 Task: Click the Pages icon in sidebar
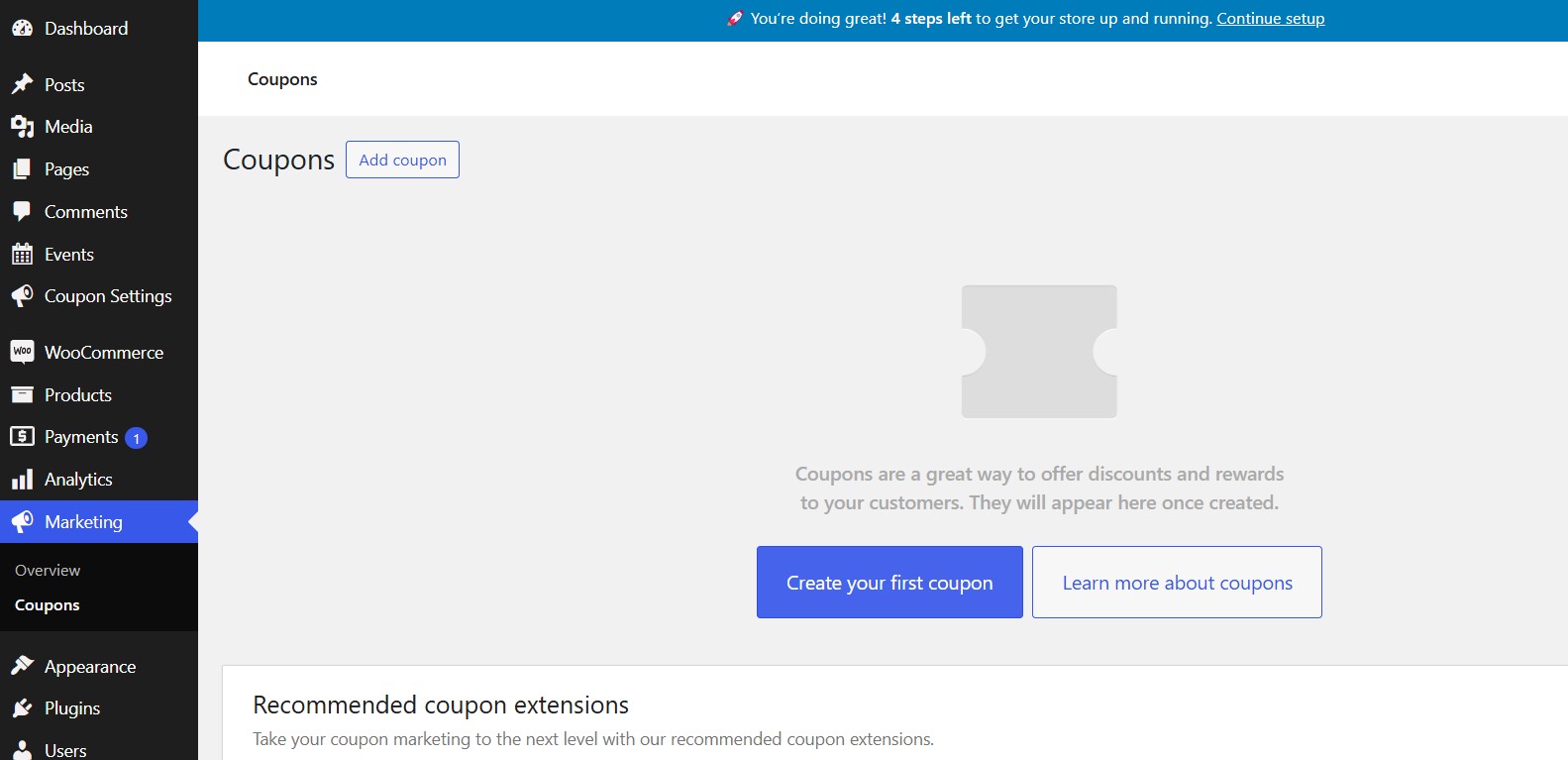tap(22, 169)
